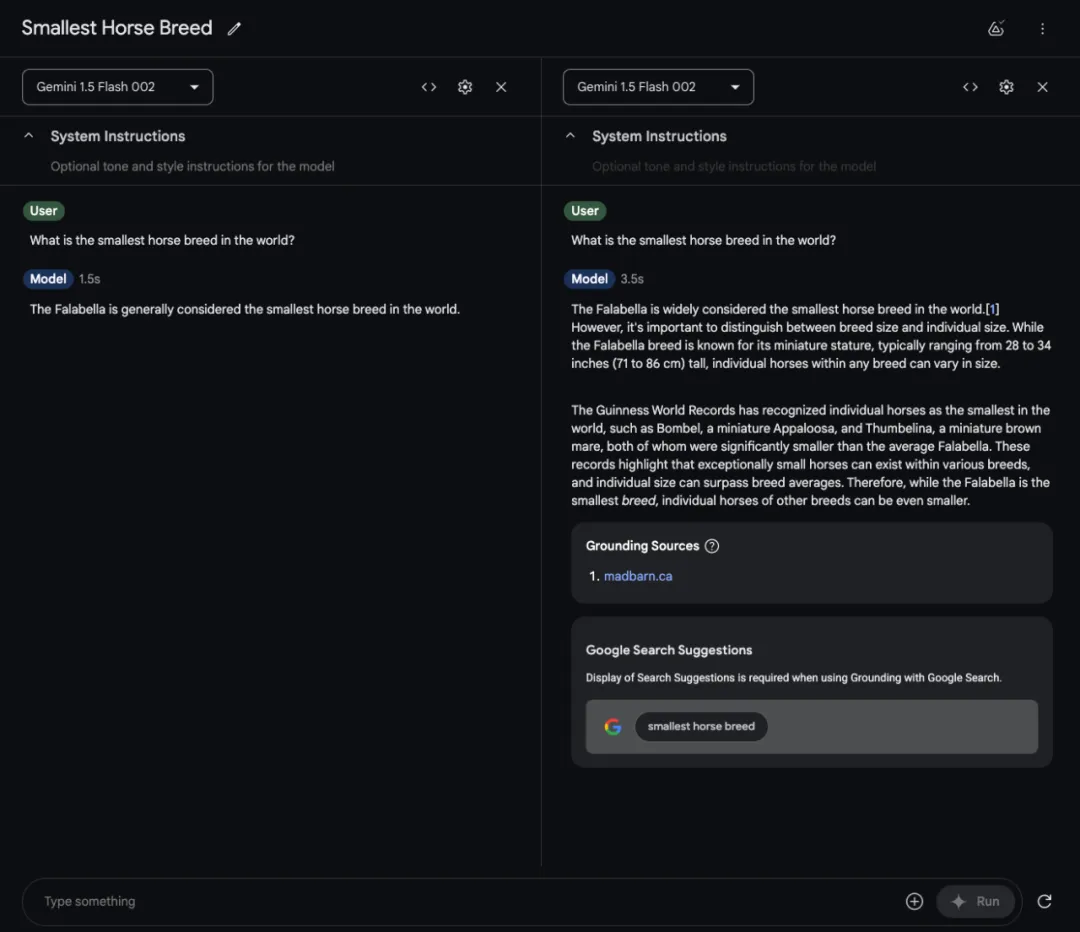Click the 3.5s response time label
Viewport: 1080px width, 932px height.
(x=632, y=279)
